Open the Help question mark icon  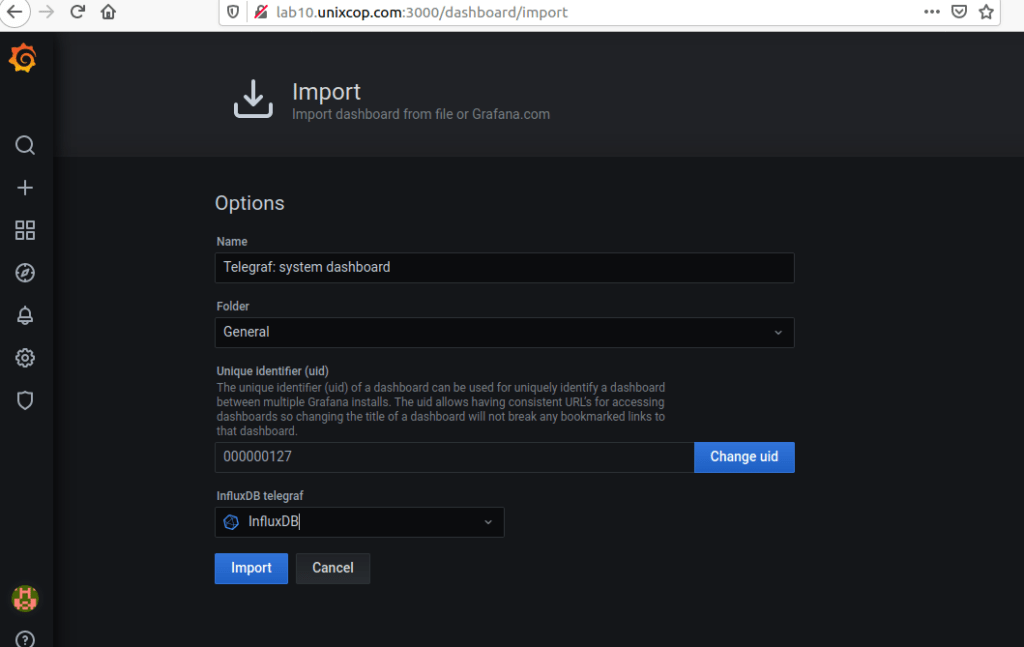(x=25, y=639)
